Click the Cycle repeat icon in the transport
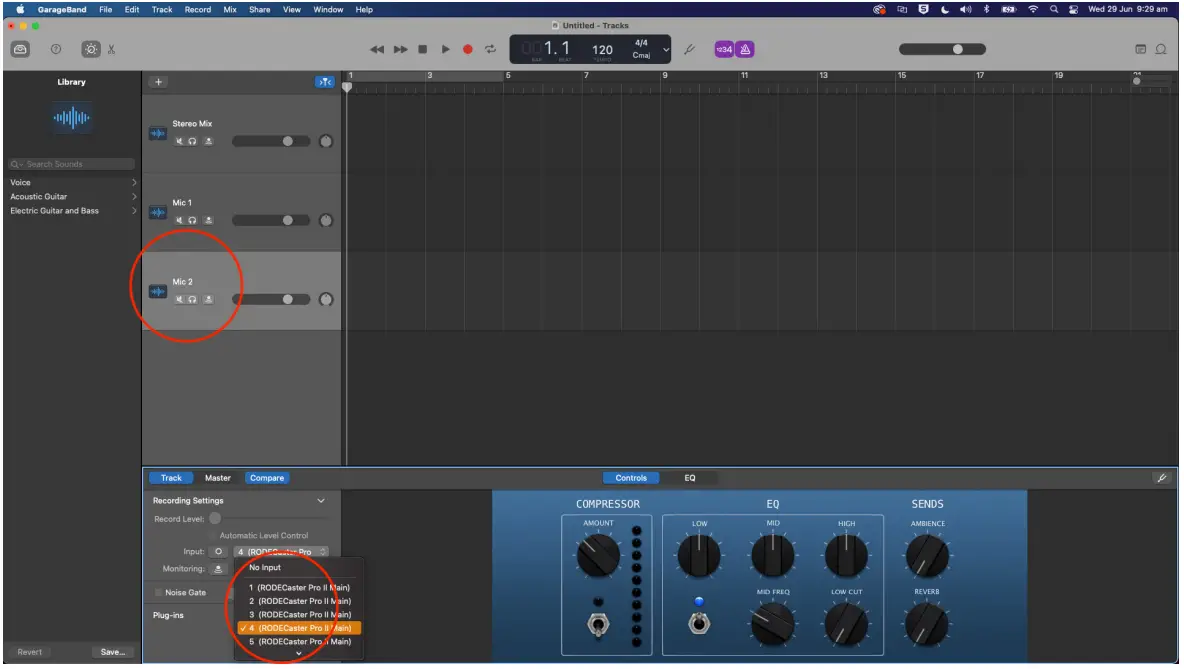Screen dimensions: 1184x669 [x=490, y=48]
